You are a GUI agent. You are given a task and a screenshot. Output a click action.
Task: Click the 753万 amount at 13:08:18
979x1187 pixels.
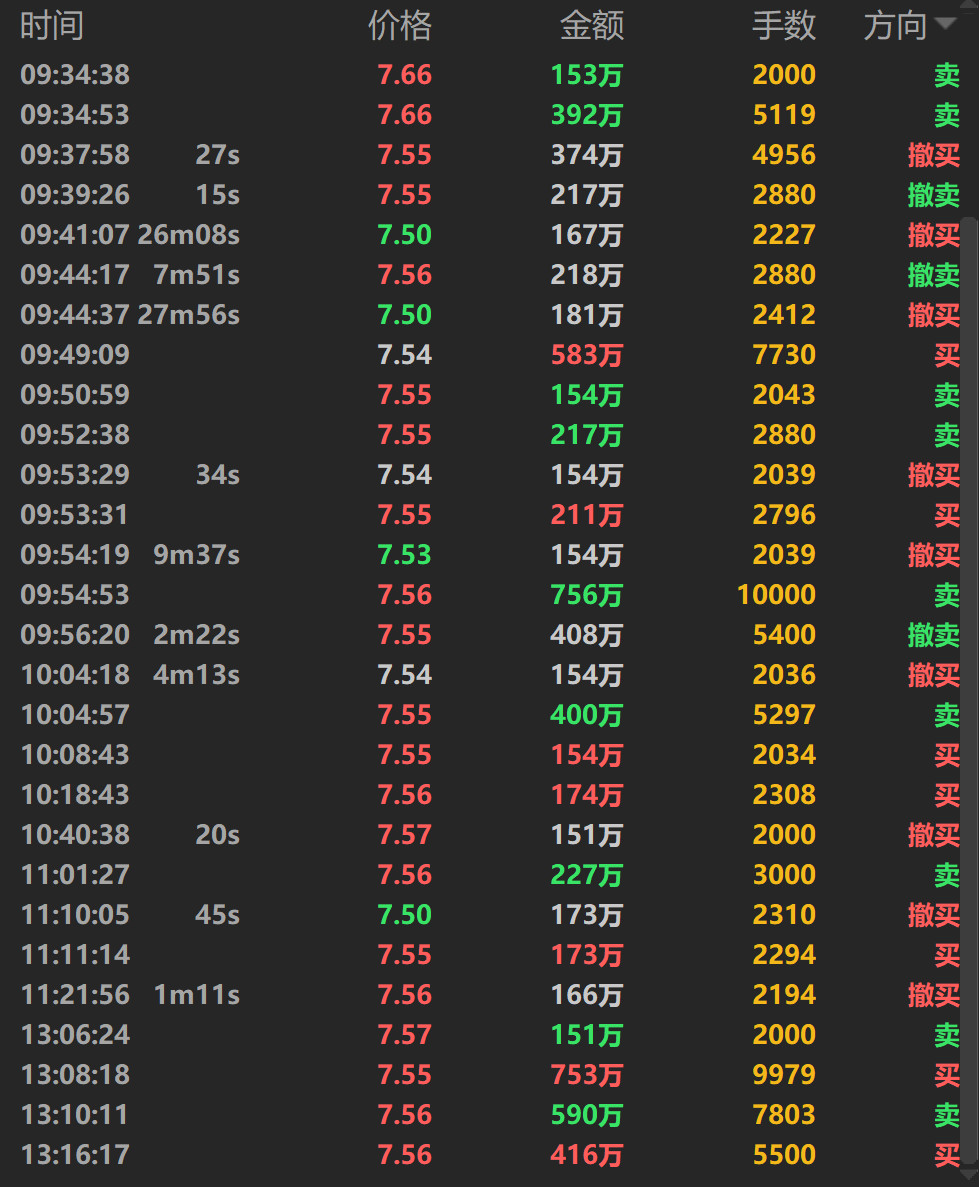point(587,1075)
